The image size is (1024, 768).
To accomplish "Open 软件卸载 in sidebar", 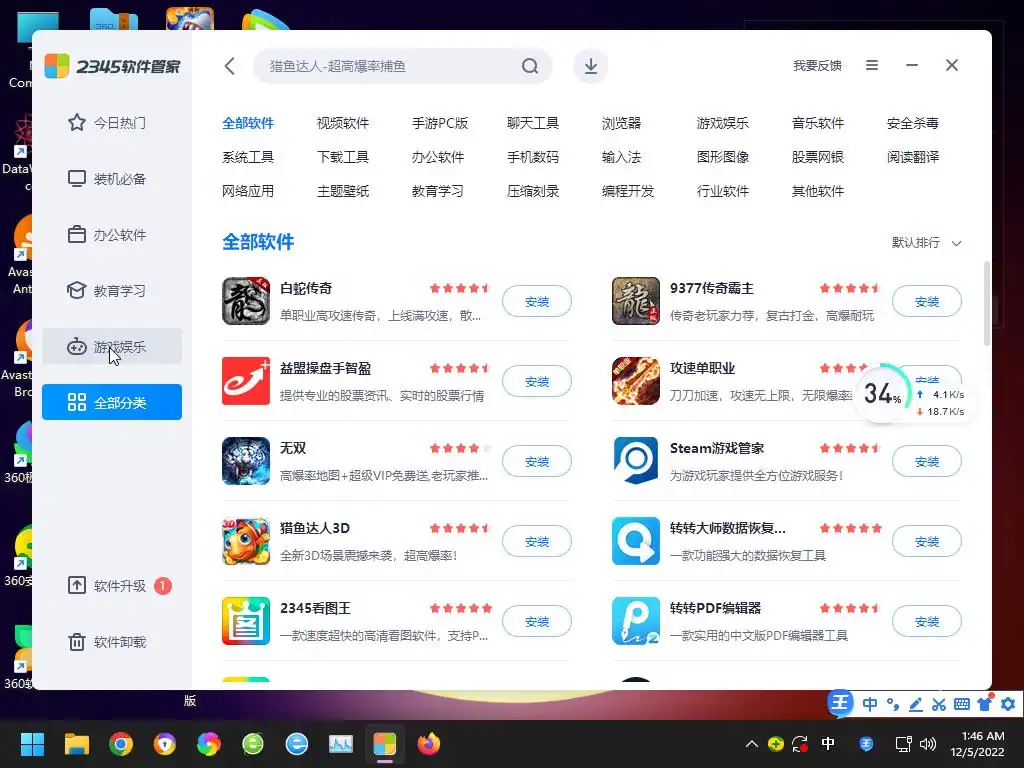I will pos(112,642).
